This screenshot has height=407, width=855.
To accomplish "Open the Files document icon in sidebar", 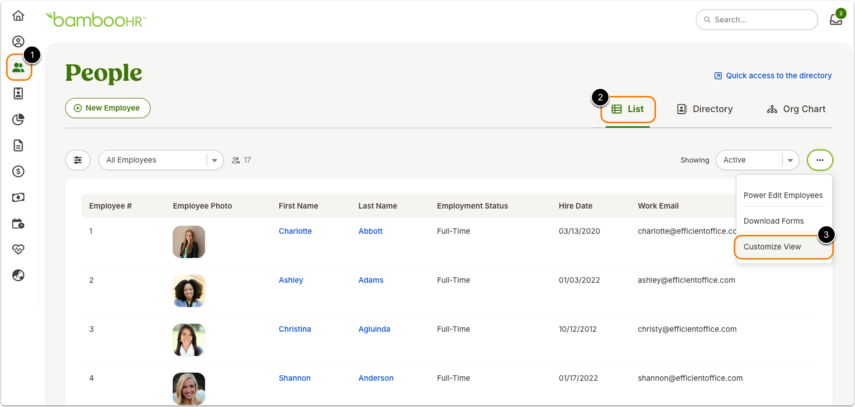I will coord(18,146).
